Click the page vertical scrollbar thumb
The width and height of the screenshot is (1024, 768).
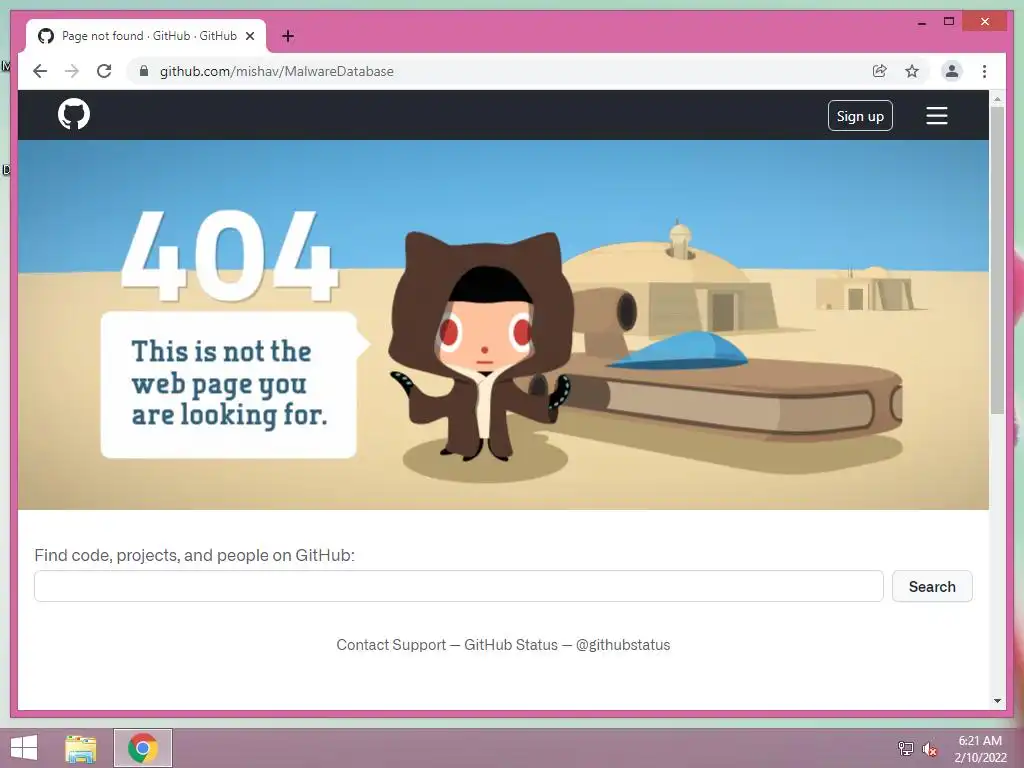(997, 260)
